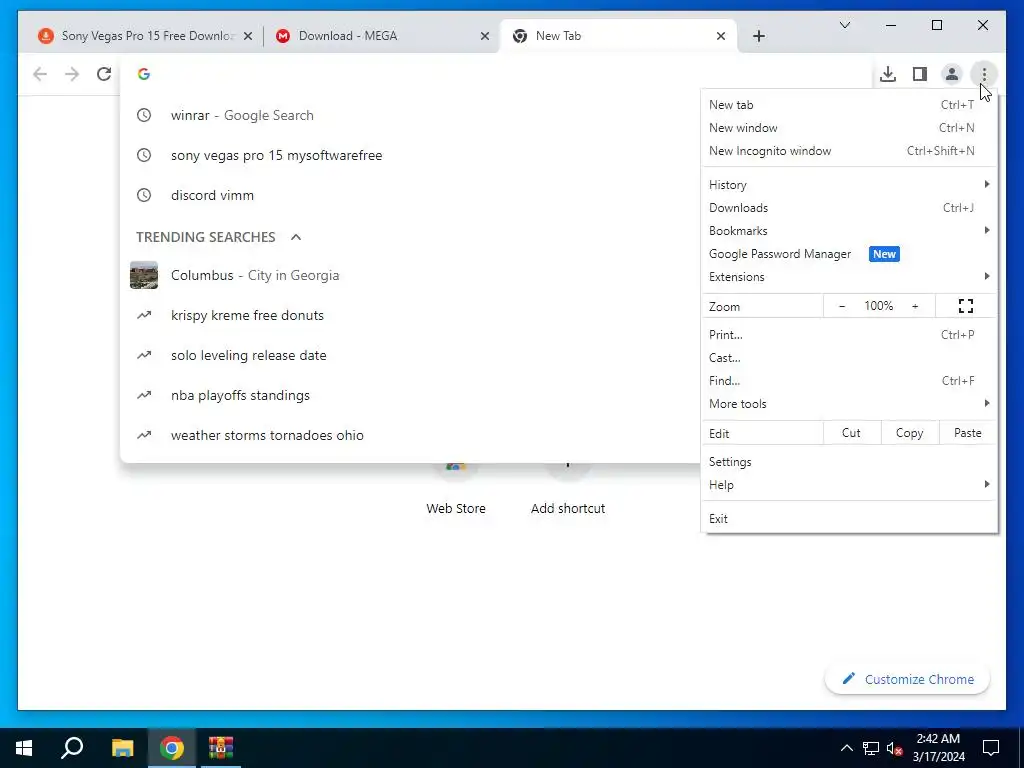Select New window from Chrome menu
Viewport: 1024px width, 768px height.
[849, 128]
